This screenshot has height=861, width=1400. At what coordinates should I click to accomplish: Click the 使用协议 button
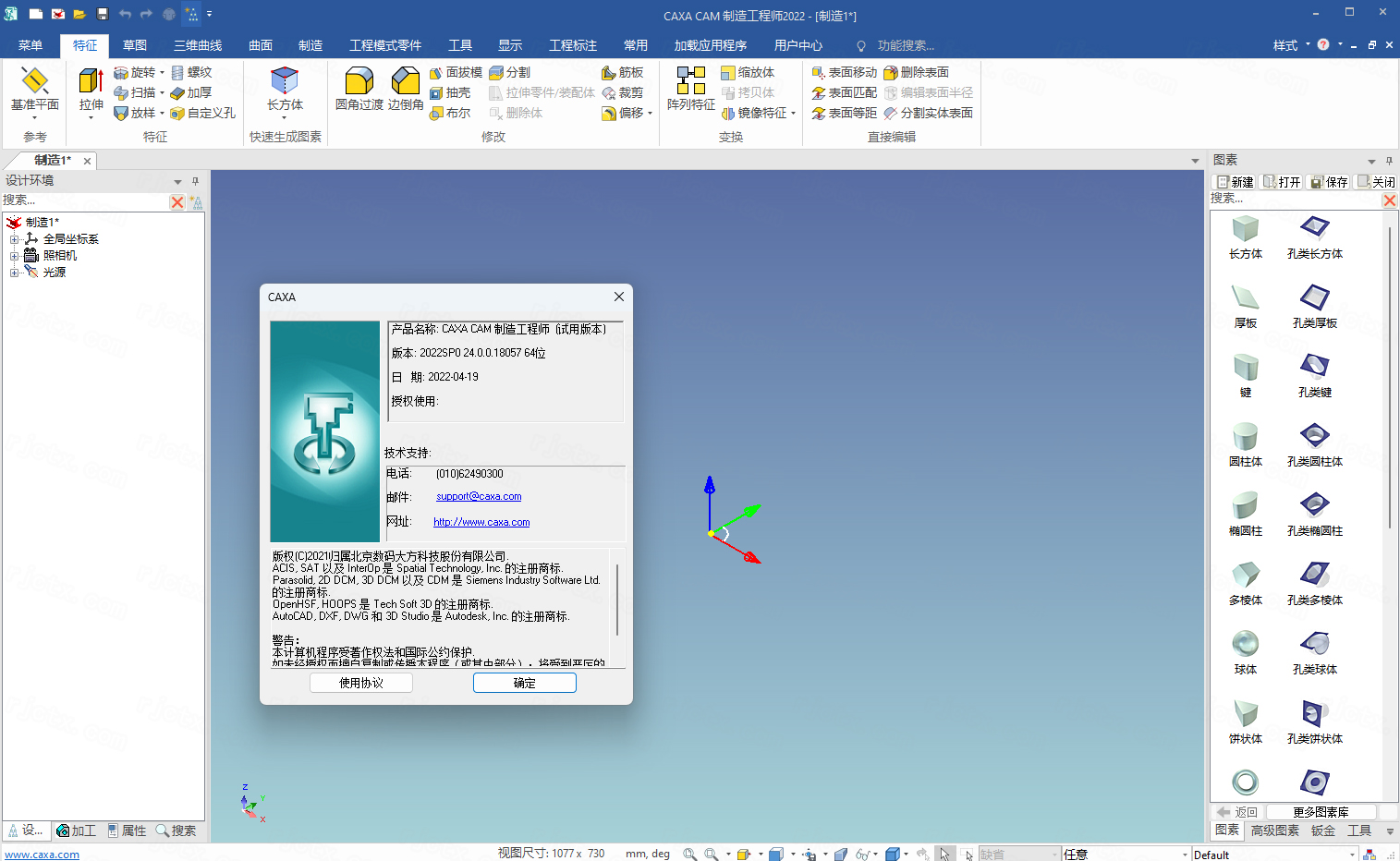pyautogui.click(x=361, y=683)
